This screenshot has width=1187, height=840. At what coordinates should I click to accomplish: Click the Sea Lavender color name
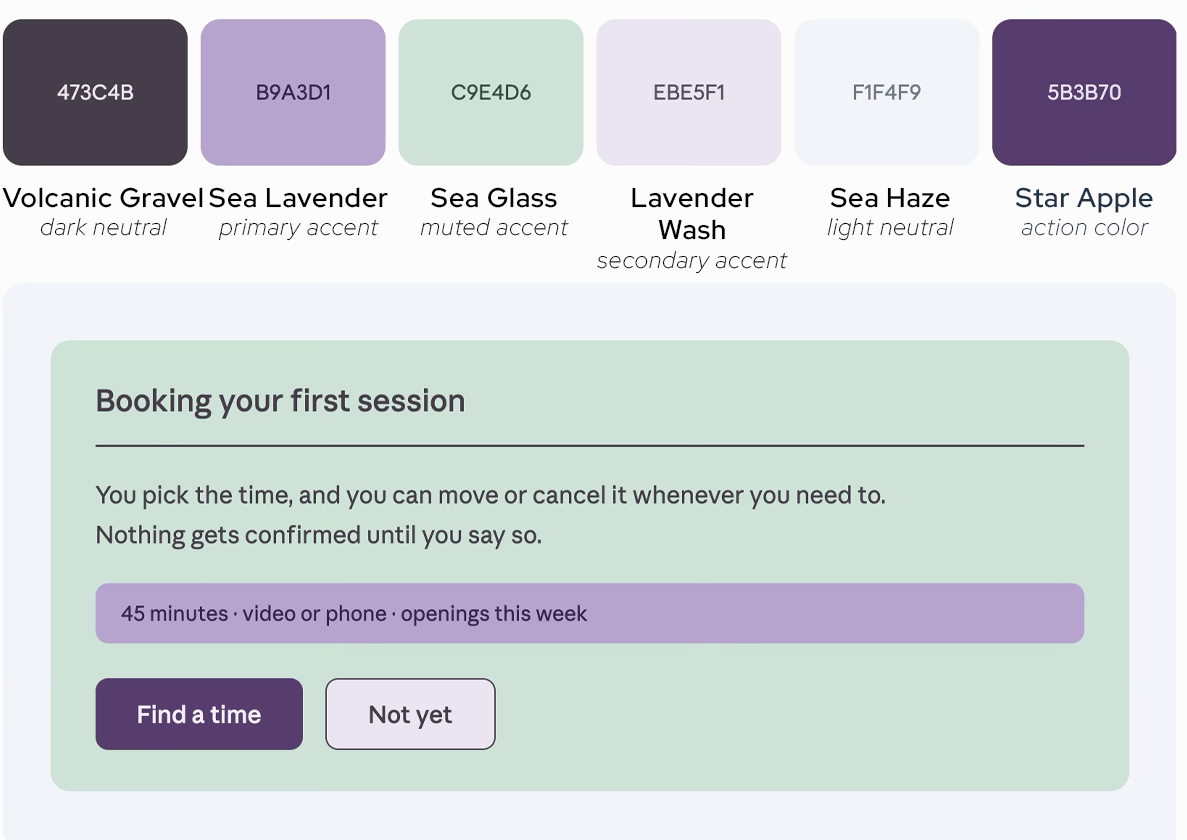tap(298, 198)
